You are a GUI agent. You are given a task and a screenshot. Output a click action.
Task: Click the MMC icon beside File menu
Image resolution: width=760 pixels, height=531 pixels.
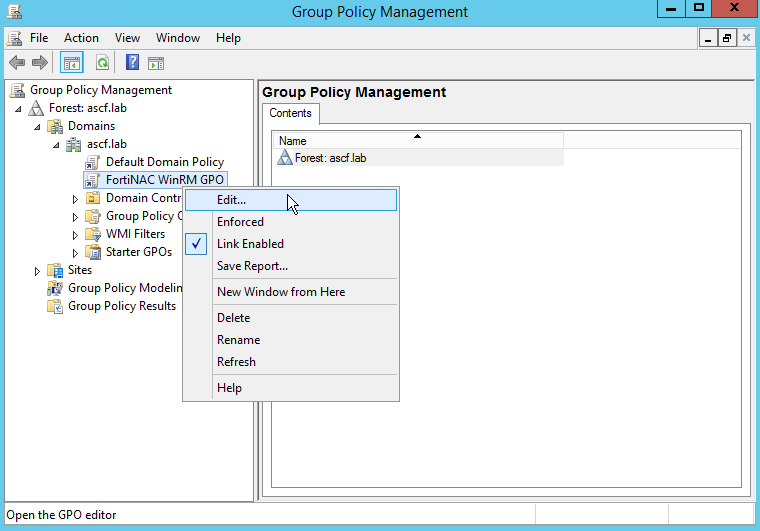[15, 38]
